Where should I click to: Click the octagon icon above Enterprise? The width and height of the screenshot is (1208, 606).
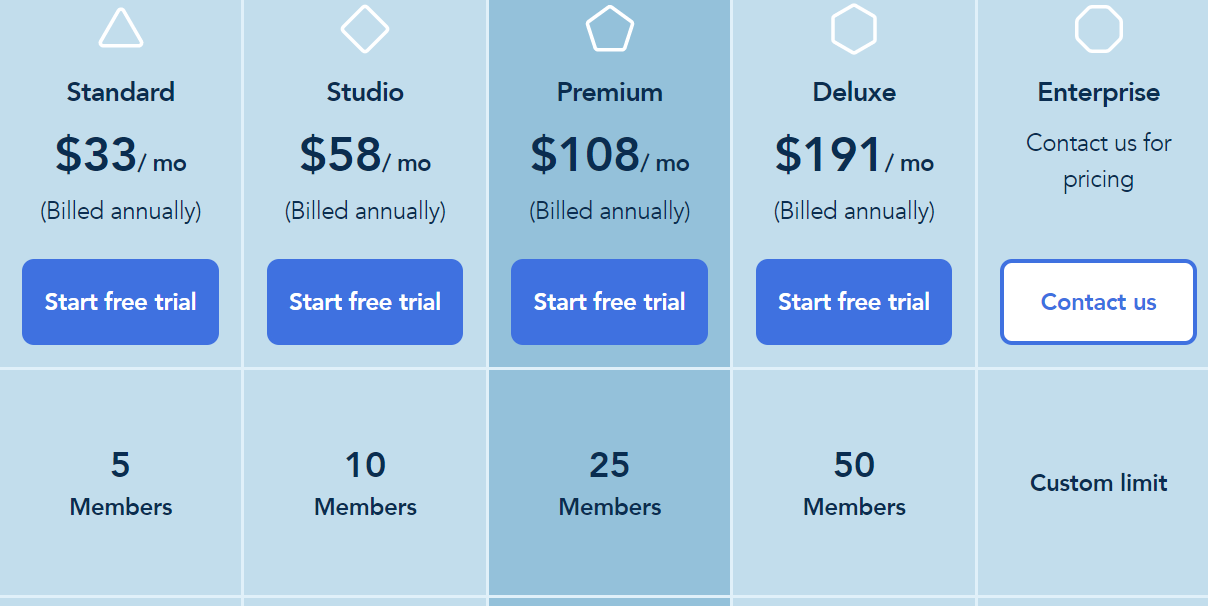[1099, 28]
